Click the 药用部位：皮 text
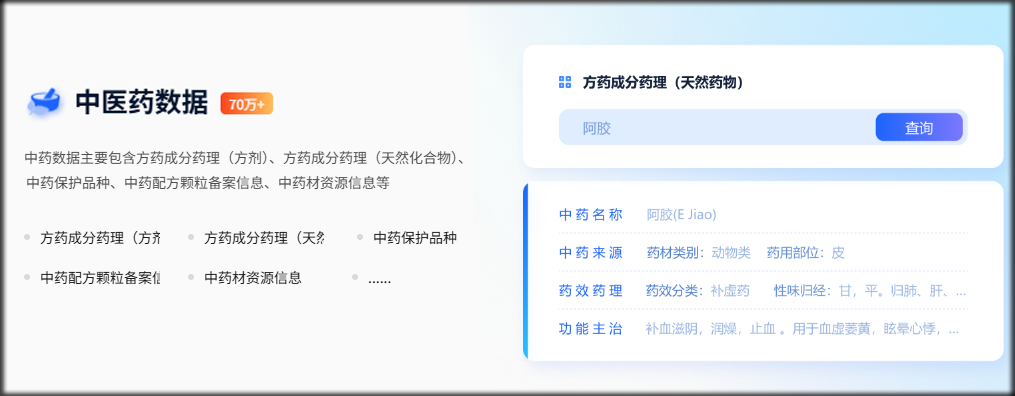This screenshot has height=396, width=1015. 806,253
